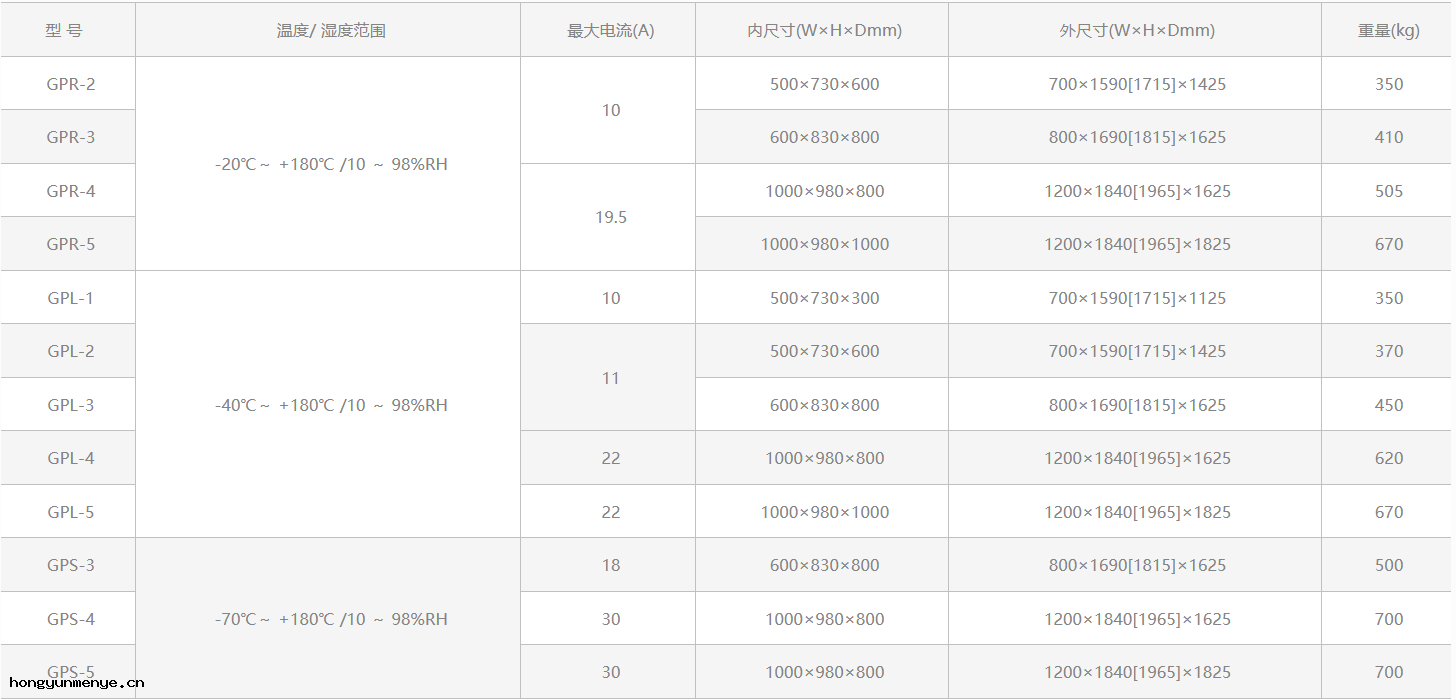Select the 505 weight cell
Viewport: 1456px width, 699px height.
pyautogui.click(x=1388, y=191)
